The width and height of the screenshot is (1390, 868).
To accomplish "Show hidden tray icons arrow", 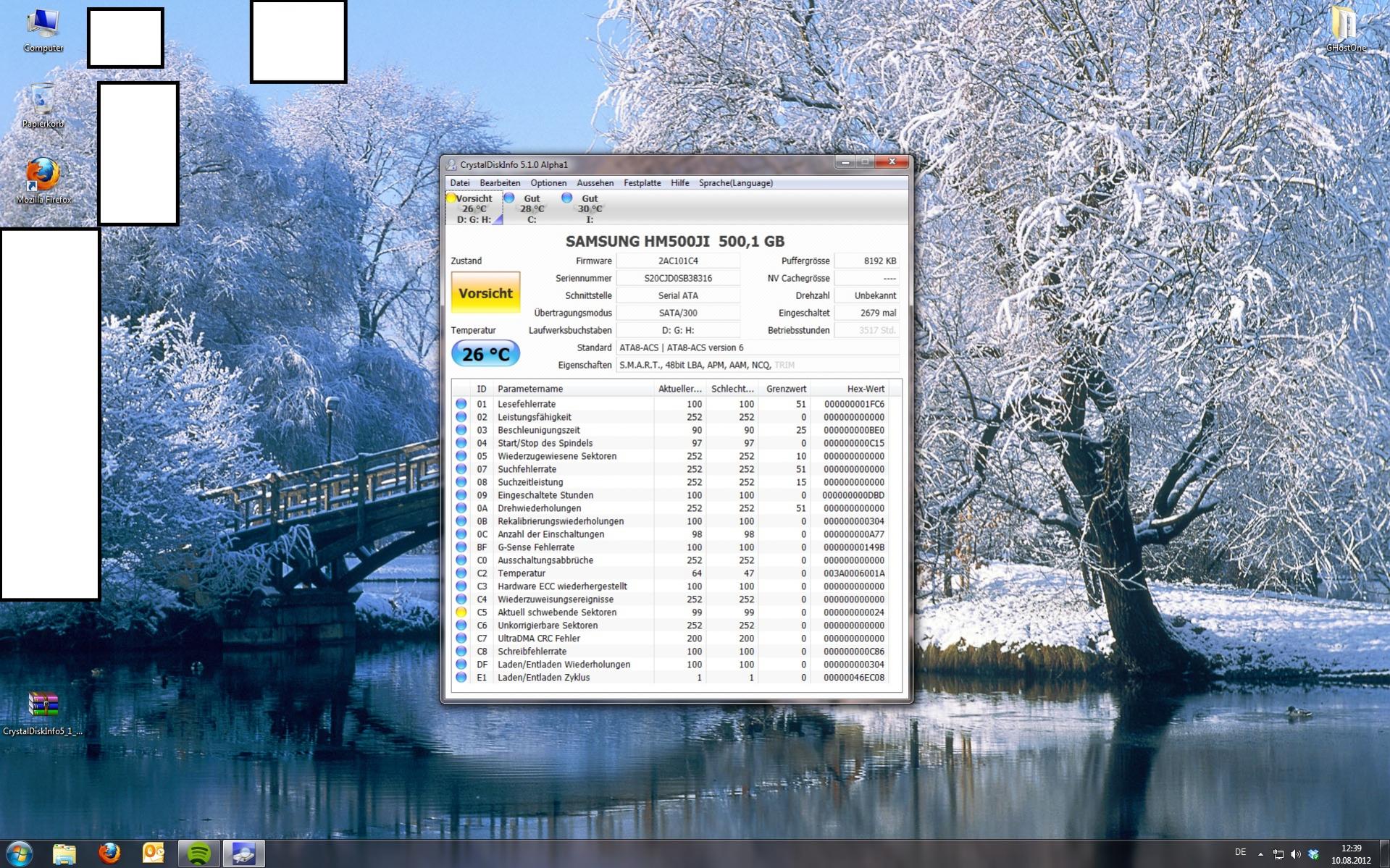I will point(1260,854).
